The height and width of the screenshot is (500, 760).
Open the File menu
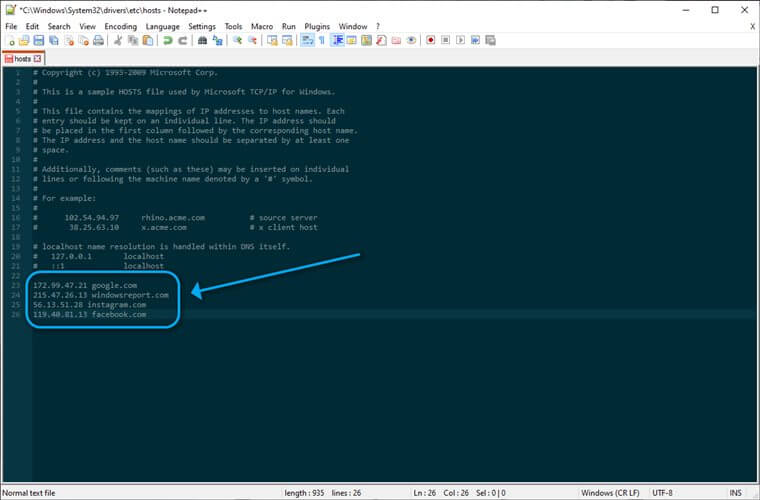pyautogui.click(x=11, y=27)
